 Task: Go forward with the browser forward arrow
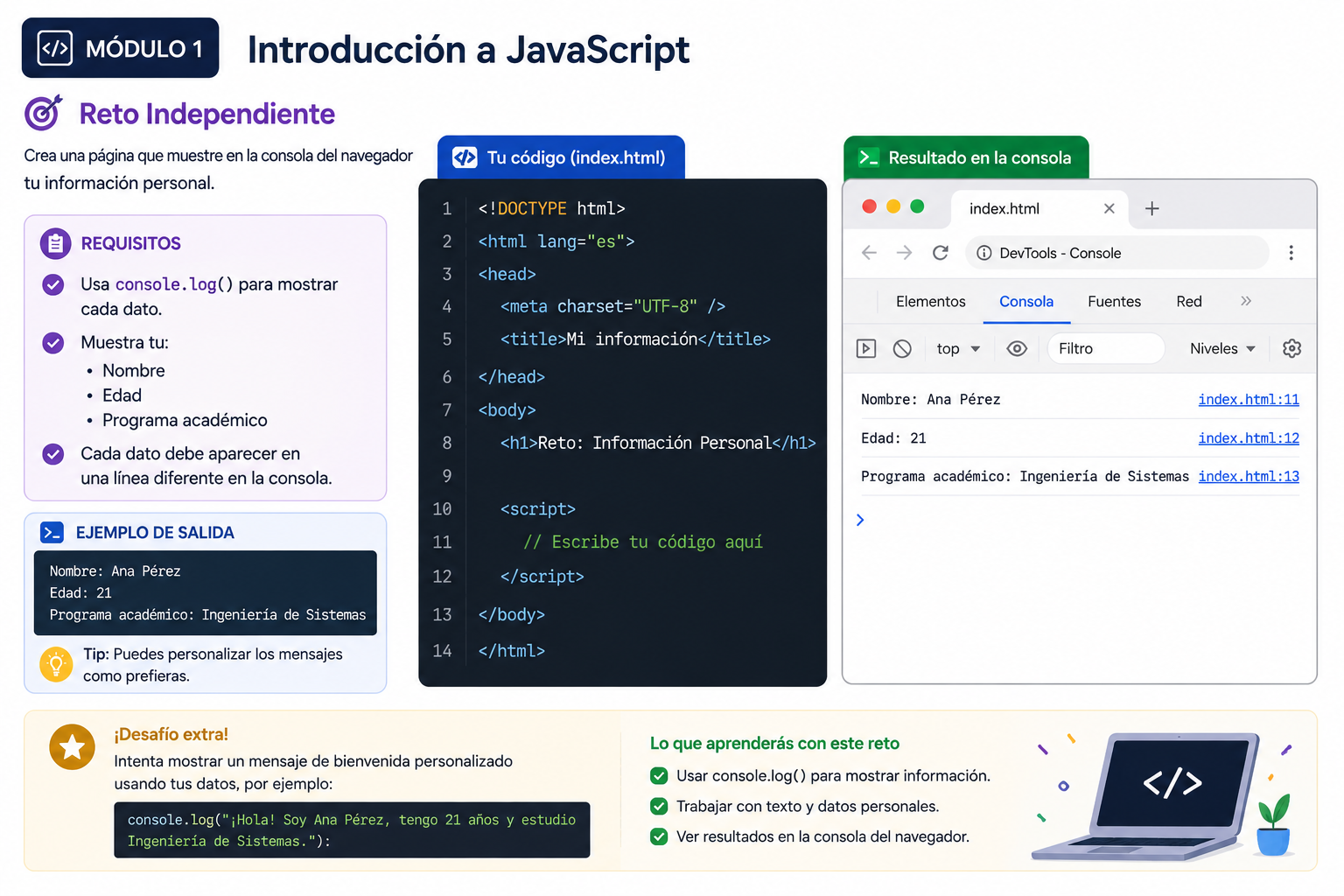pos(904,253)
